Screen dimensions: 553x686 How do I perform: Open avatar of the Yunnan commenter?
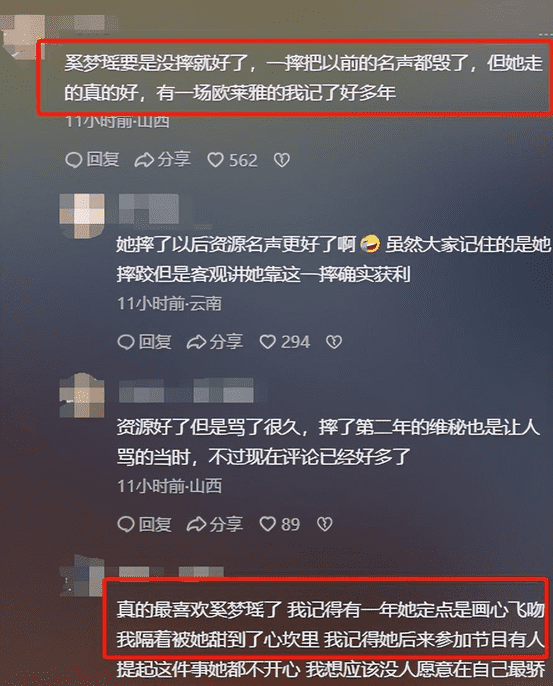pos(82,216)
